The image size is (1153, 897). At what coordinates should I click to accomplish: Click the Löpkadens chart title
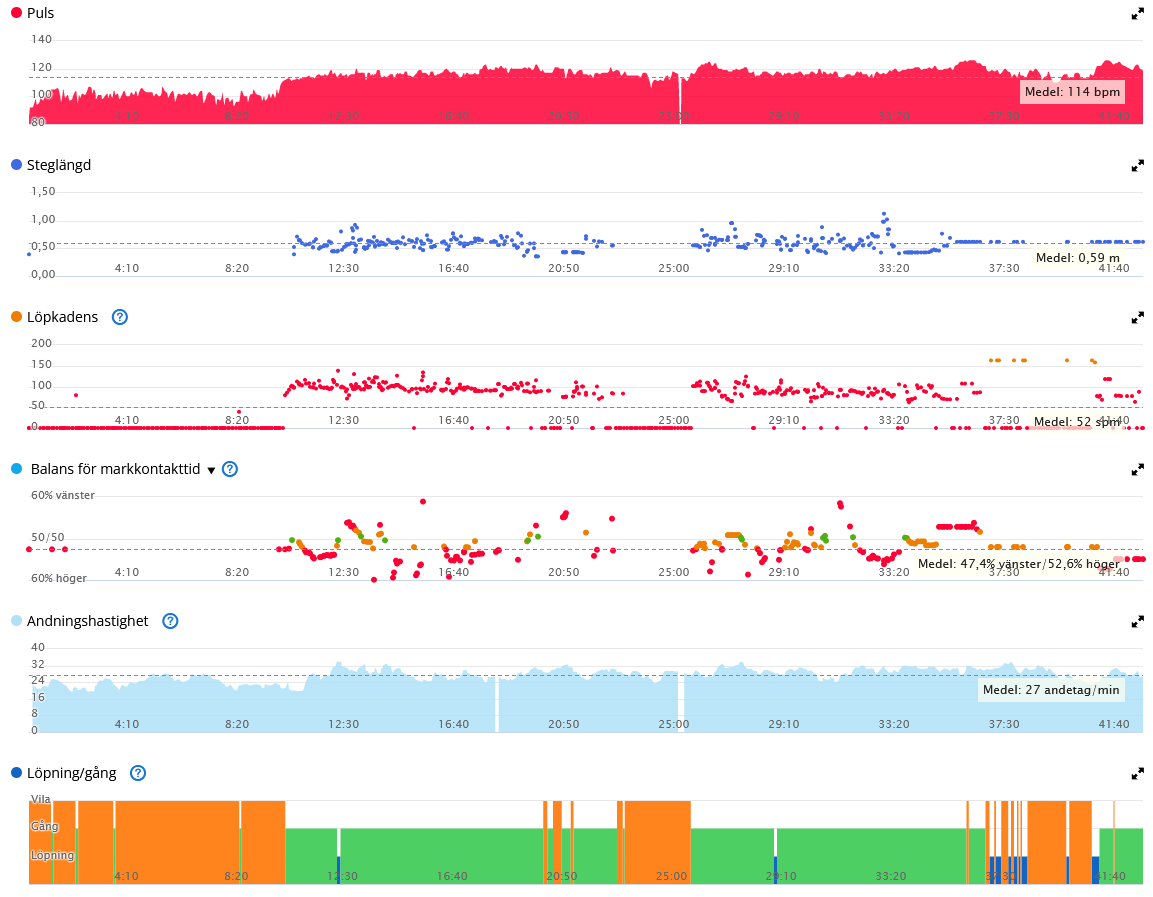(63, 317)
